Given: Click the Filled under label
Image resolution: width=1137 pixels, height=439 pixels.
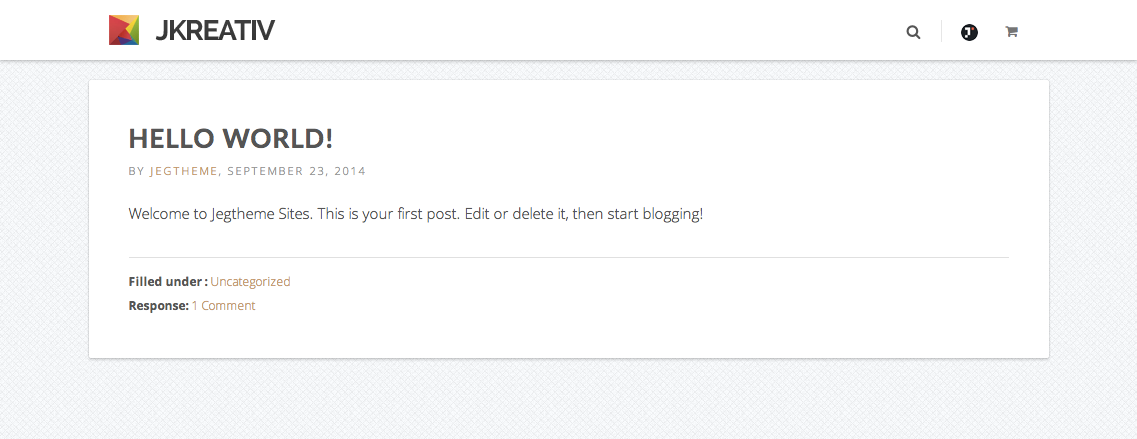Looking at the screenshot, I should coord(168,282).
